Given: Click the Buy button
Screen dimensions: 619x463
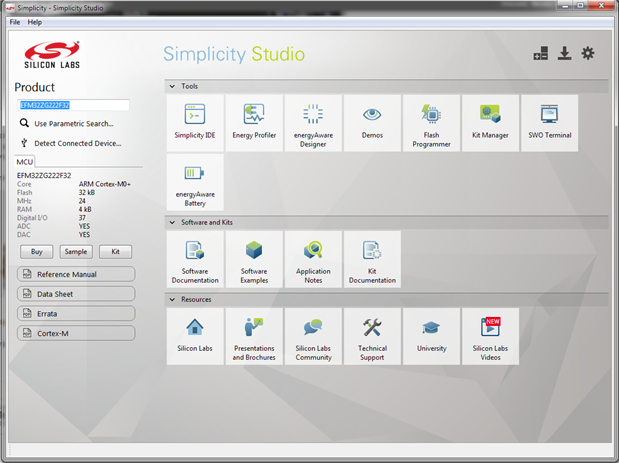Looking at the screenshot, I should tap(37, 251).
